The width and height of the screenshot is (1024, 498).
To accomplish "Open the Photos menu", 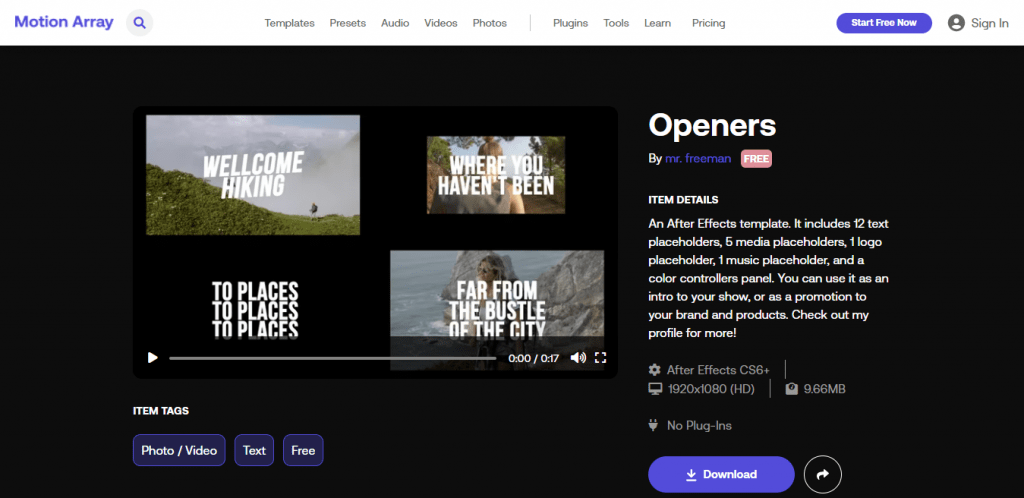I will (x=490, y=23).
